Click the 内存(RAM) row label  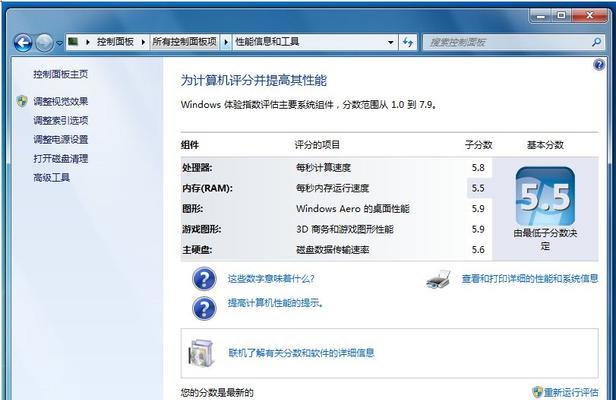[x=207, y=188]
